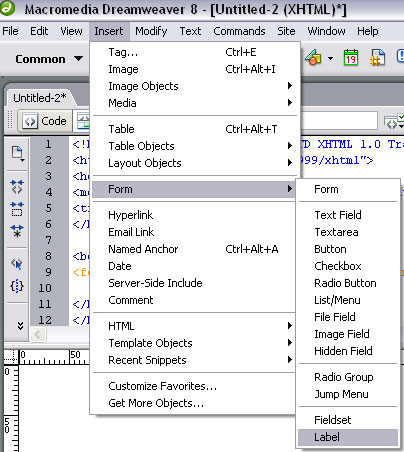Expand the Layout Objects submenu
This screenshot has width=404, height=452.
pyautogui.click(x=195, y=163)
